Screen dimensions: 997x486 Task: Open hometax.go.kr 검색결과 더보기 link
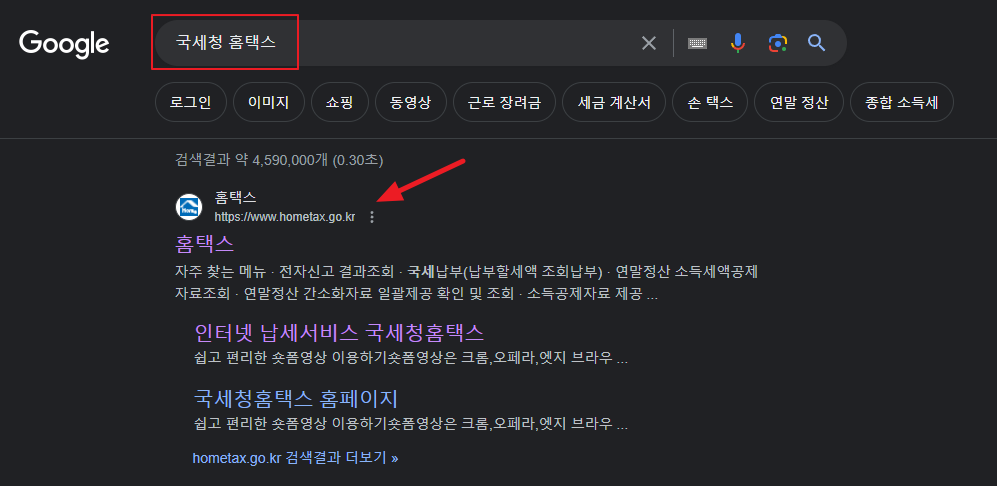tap(295, 457)
